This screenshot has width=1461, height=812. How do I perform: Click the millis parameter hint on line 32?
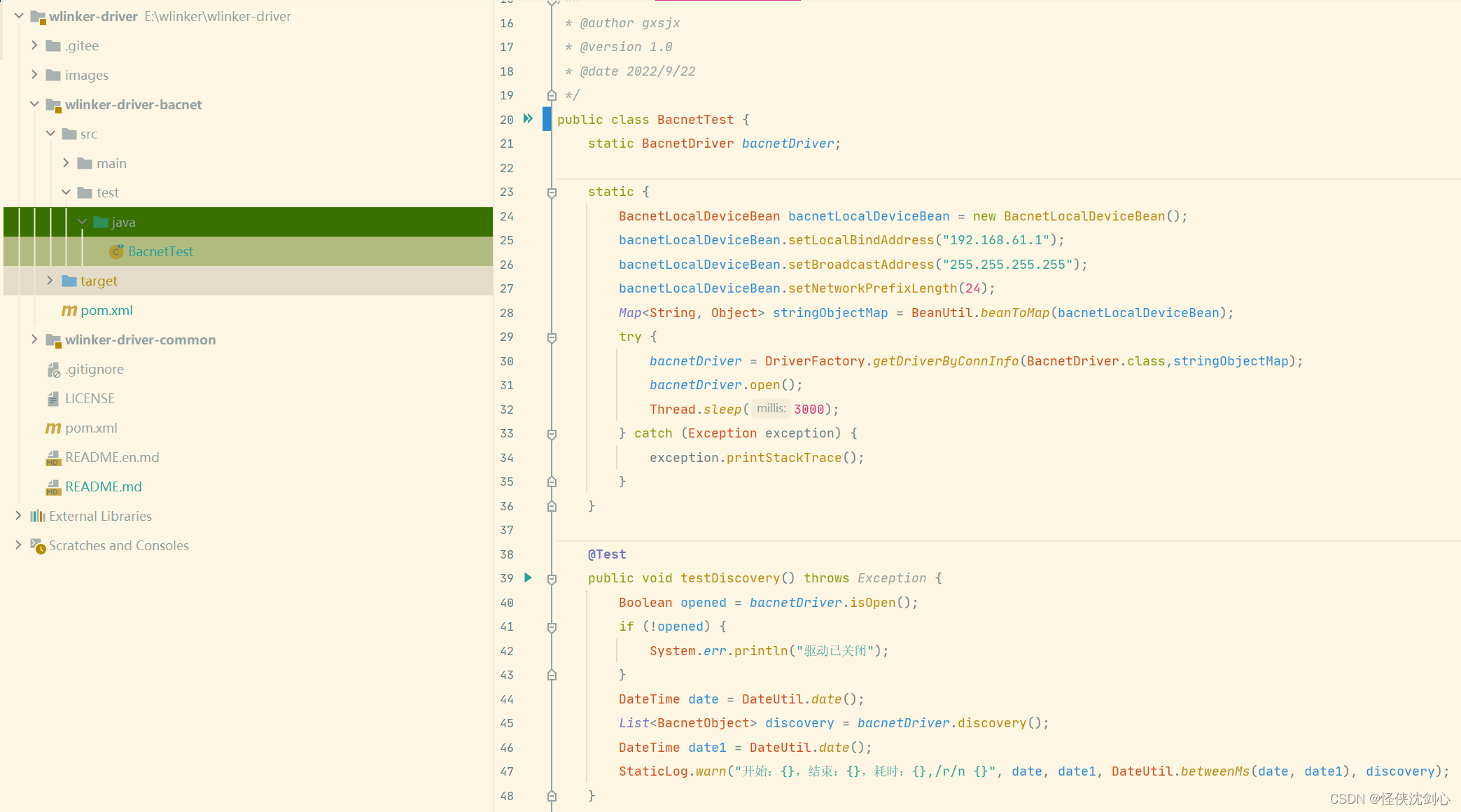771,409
